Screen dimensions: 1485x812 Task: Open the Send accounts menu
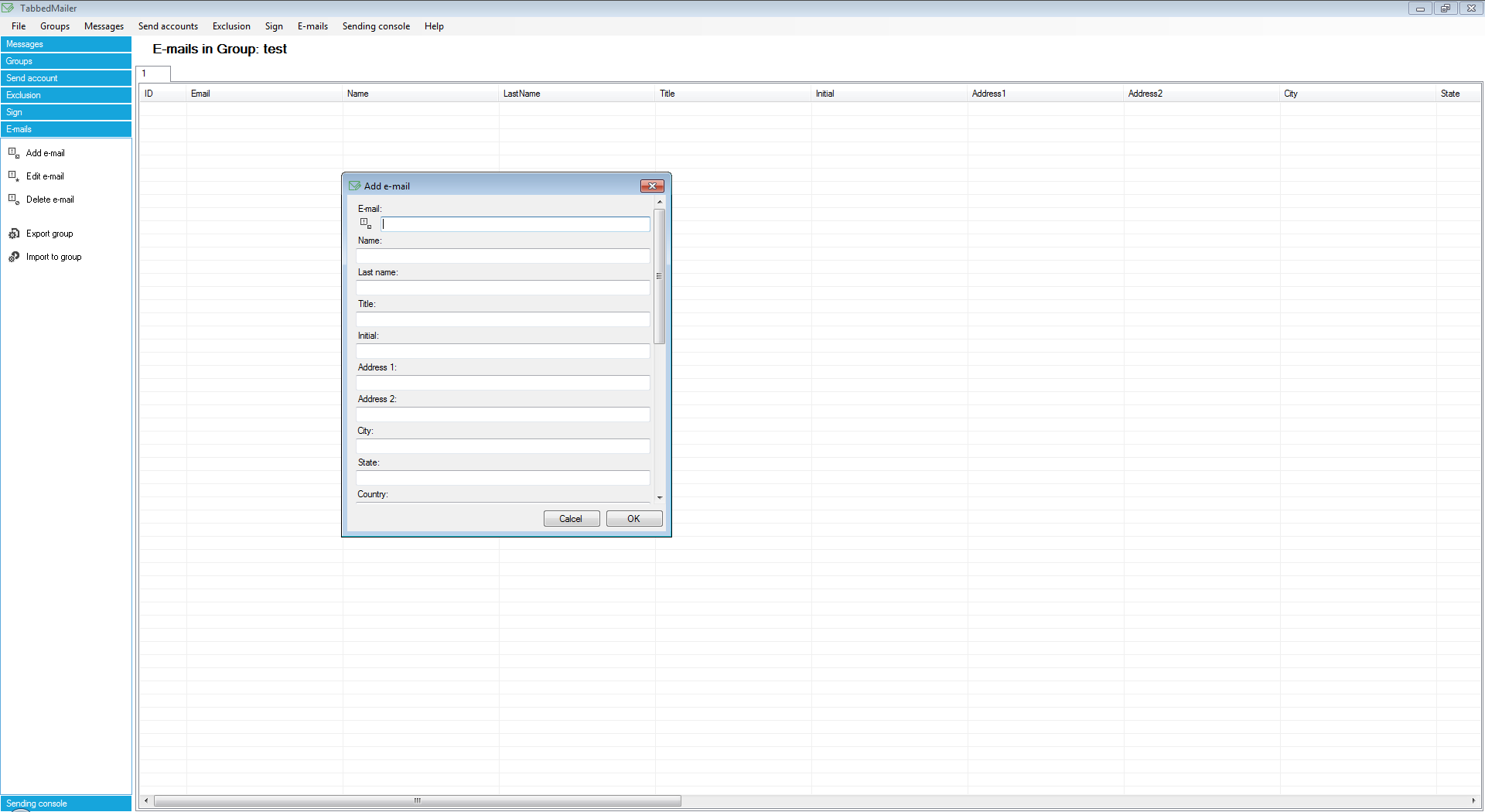point(168,26)
